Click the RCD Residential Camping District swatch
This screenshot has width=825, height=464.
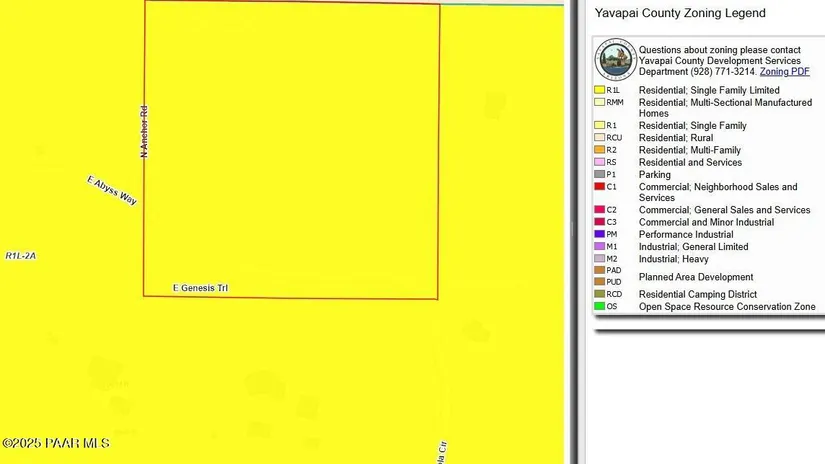point(600,294)
